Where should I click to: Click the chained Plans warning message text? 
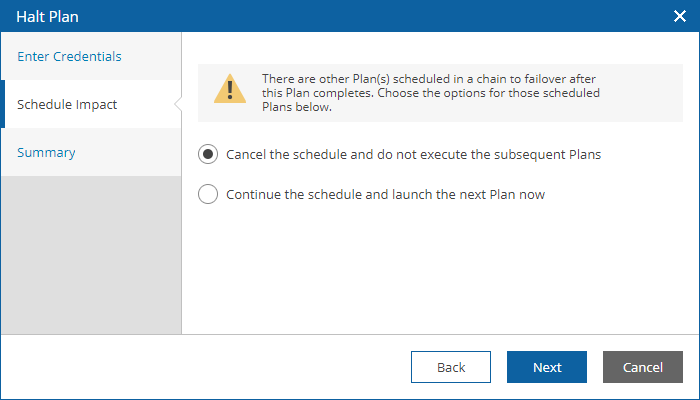tap(431, 93)
